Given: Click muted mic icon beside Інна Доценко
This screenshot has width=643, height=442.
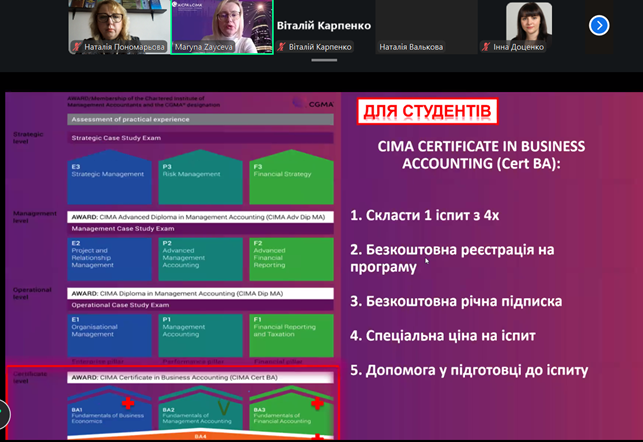Looking at the screenshot, I should 487,47.
